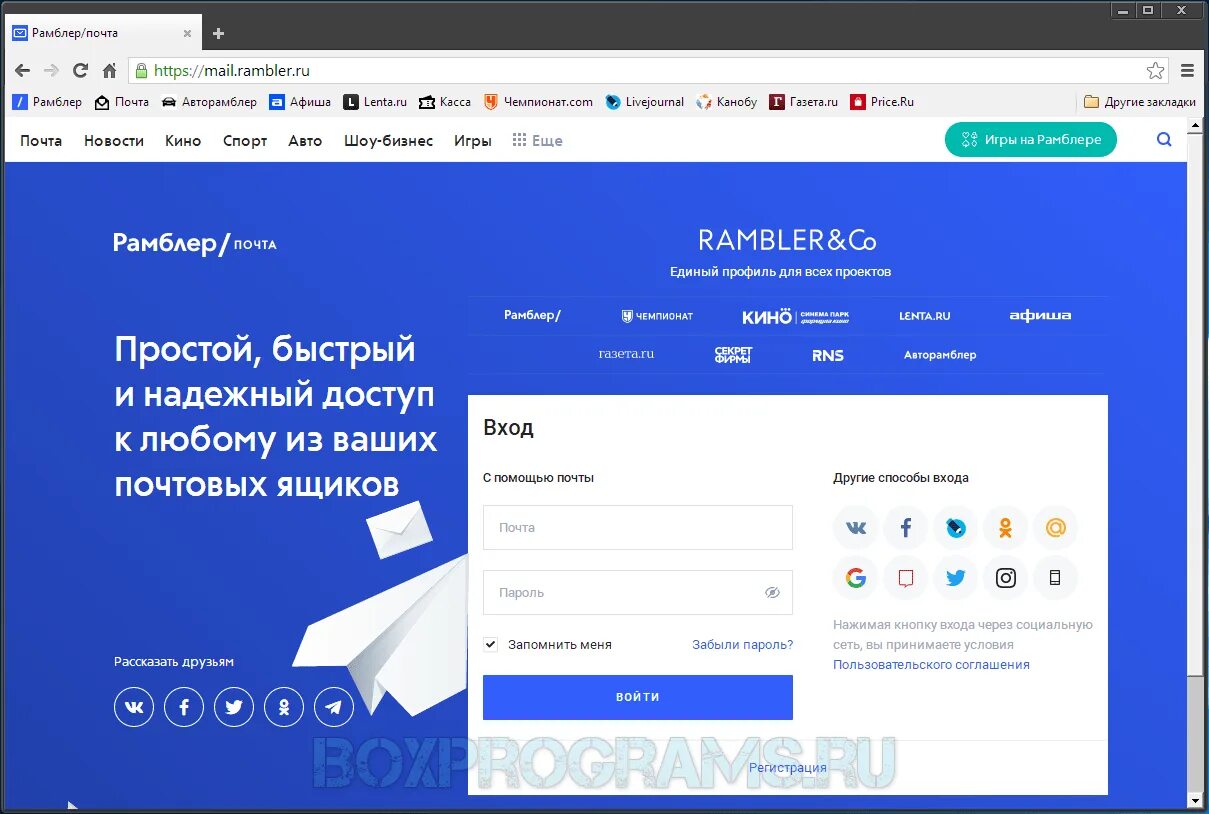Open Спорт in top navigation
Viewport: 1209px width, 814px height.
245,141
